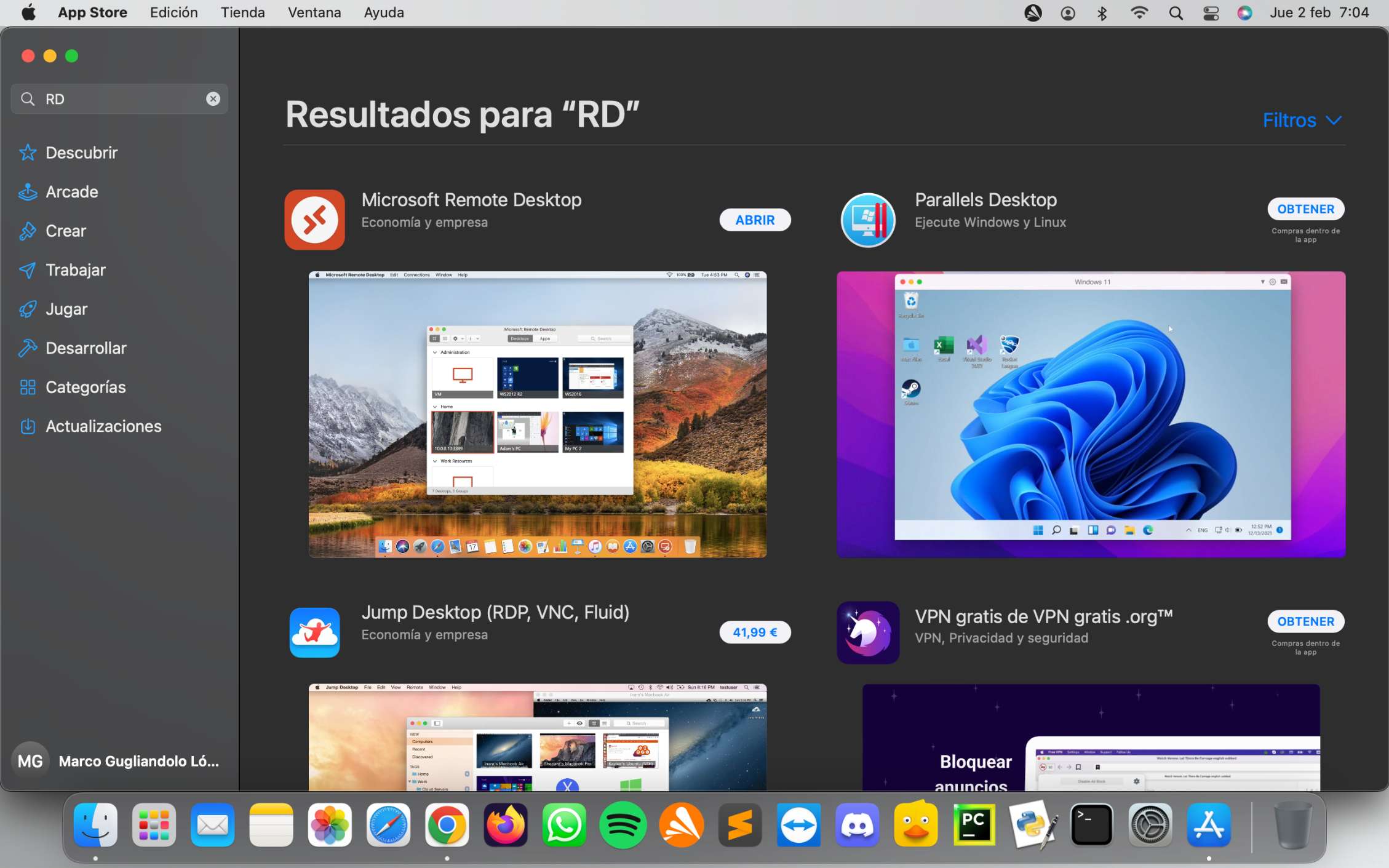
Task: Open Spotify from the Dock
Action: point(623,825)
